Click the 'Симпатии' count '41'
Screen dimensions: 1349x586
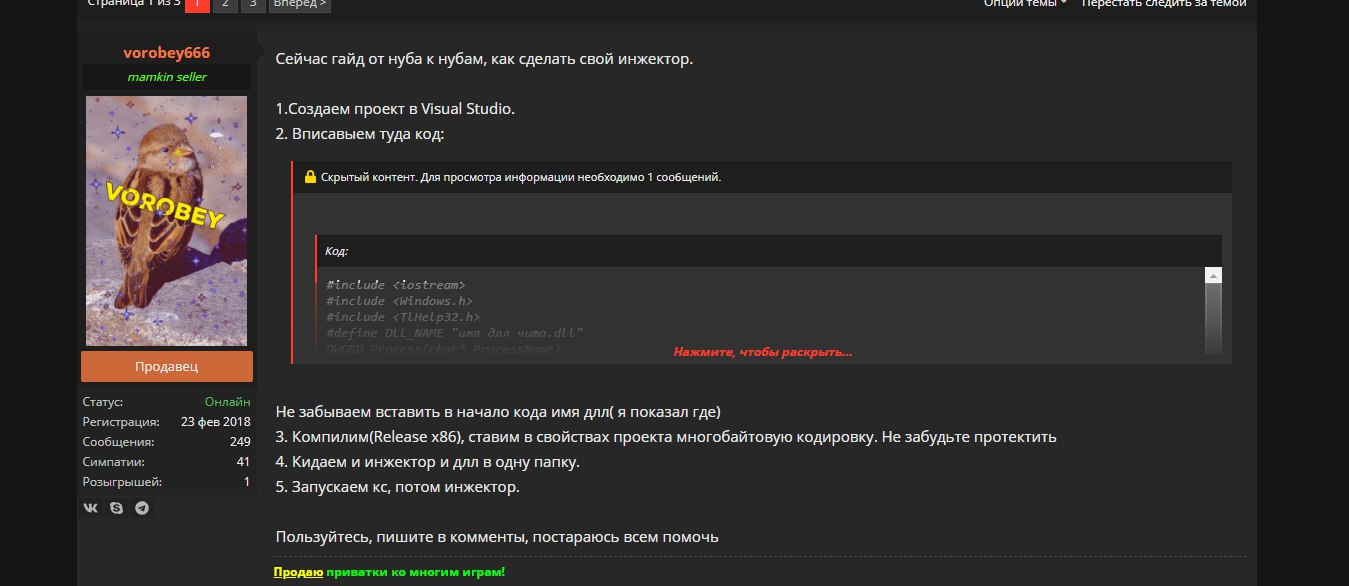pyautogui.click(x=243, y=462)
